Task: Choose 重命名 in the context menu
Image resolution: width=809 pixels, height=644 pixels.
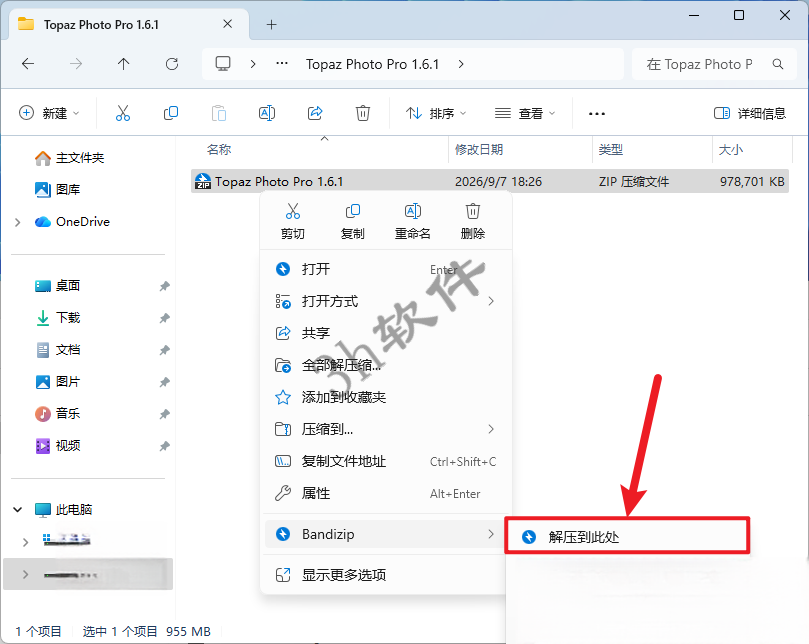Action: pos(412,221)
